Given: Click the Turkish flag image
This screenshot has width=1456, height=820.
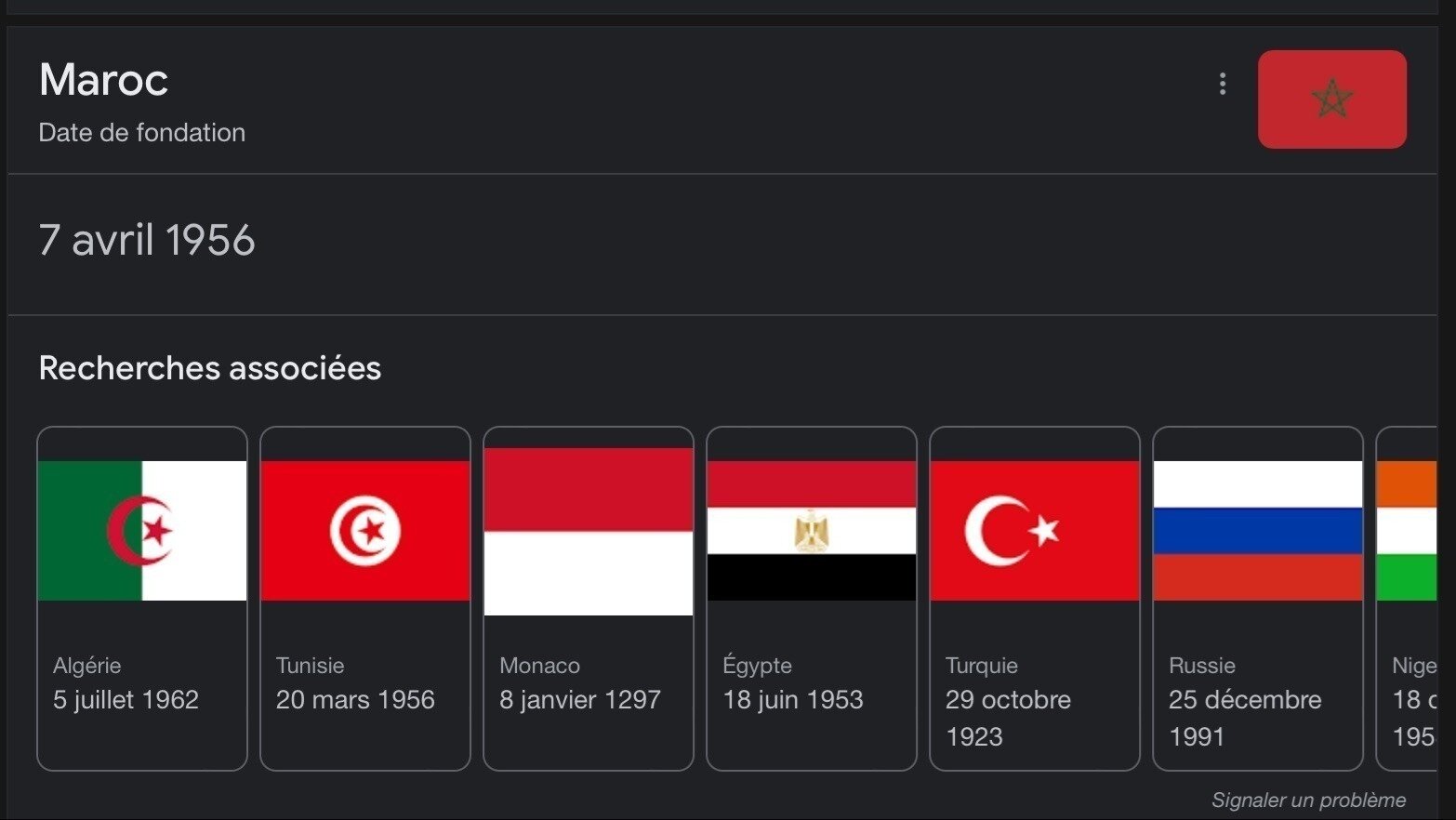Looking at the screenshot, I should pos(1034,525).
